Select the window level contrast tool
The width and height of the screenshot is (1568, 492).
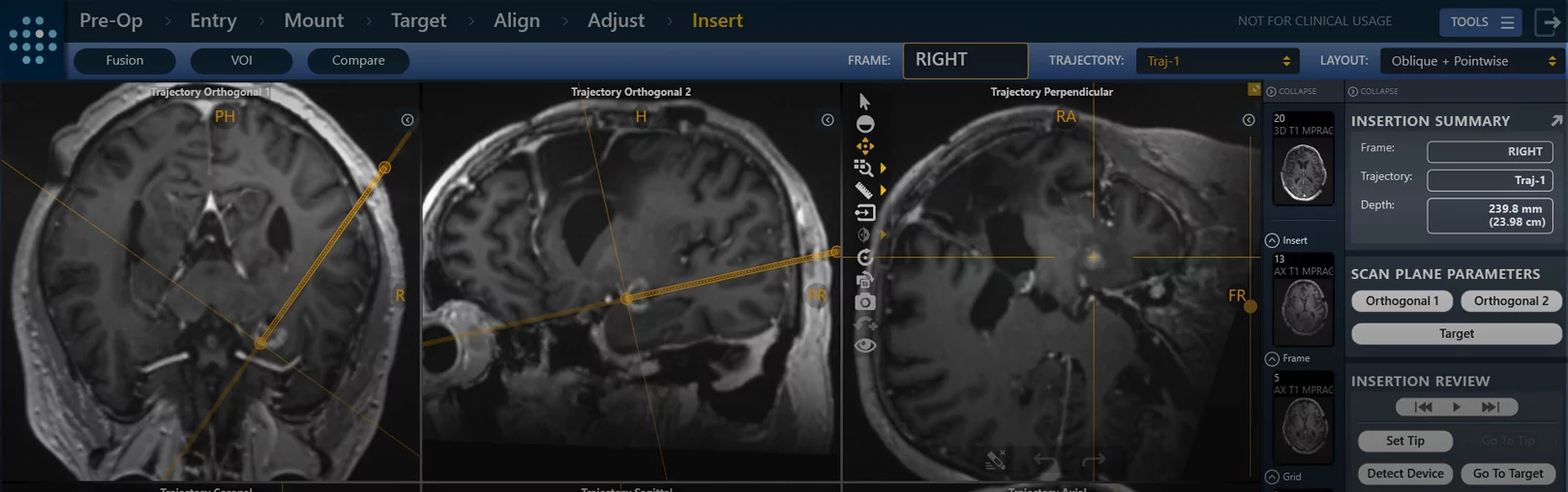[865, 124]
